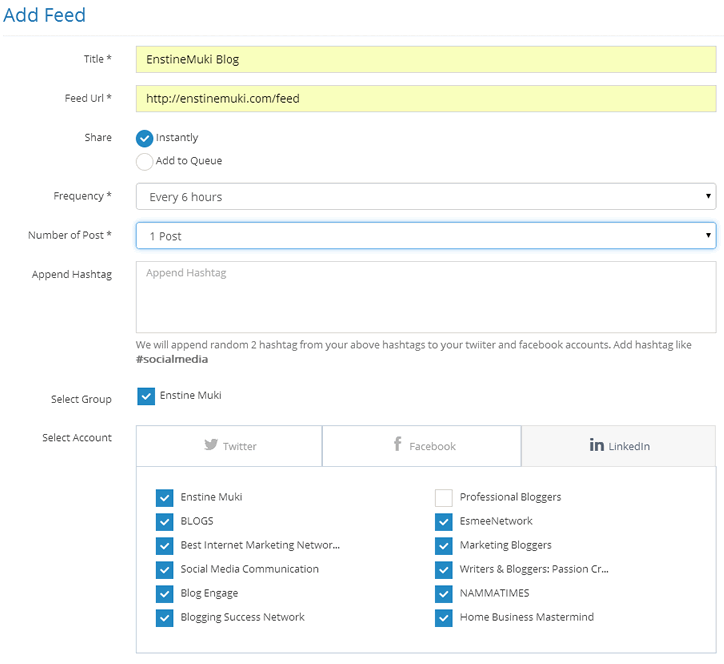Switch to the Facebook accounts tab
724x664 pixels.
click(422, 446)
